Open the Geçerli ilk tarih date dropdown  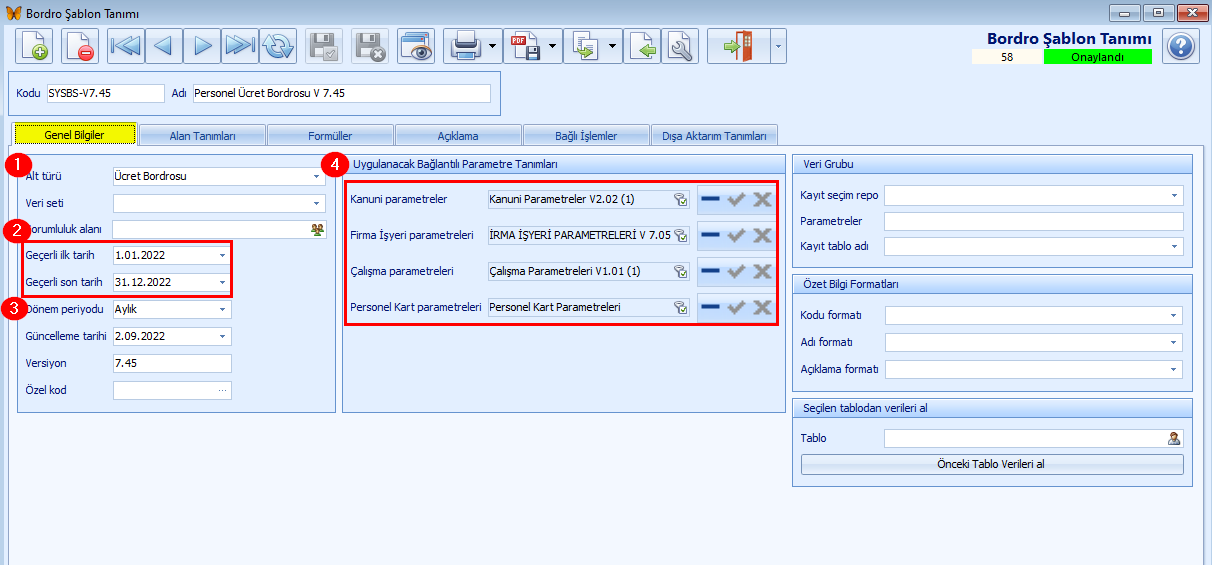click(x=223, y=256)
